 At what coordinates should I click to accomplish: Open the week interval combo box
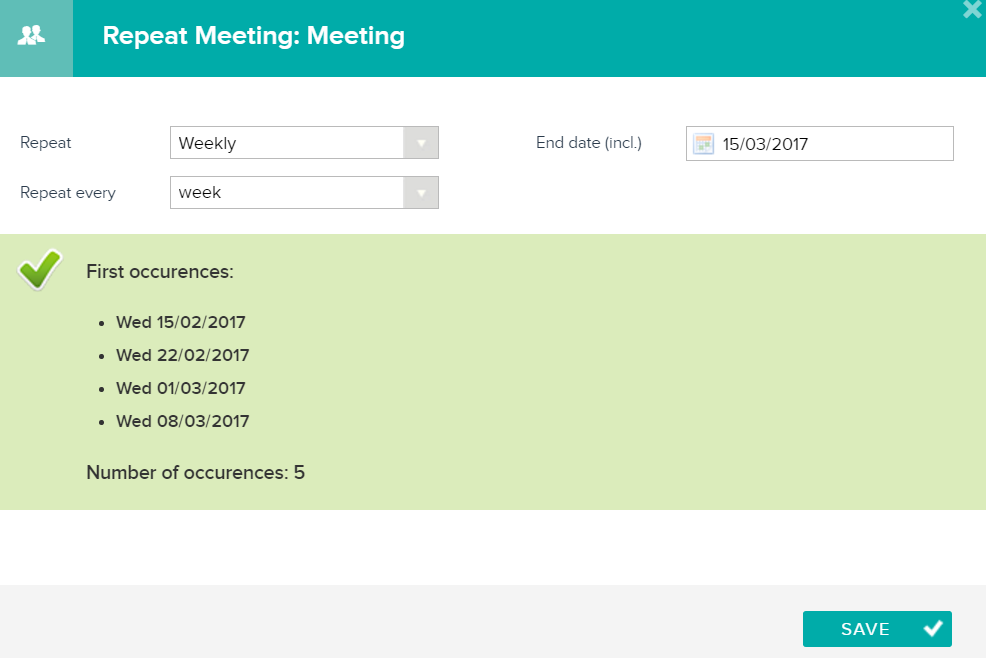click(304, 192)
